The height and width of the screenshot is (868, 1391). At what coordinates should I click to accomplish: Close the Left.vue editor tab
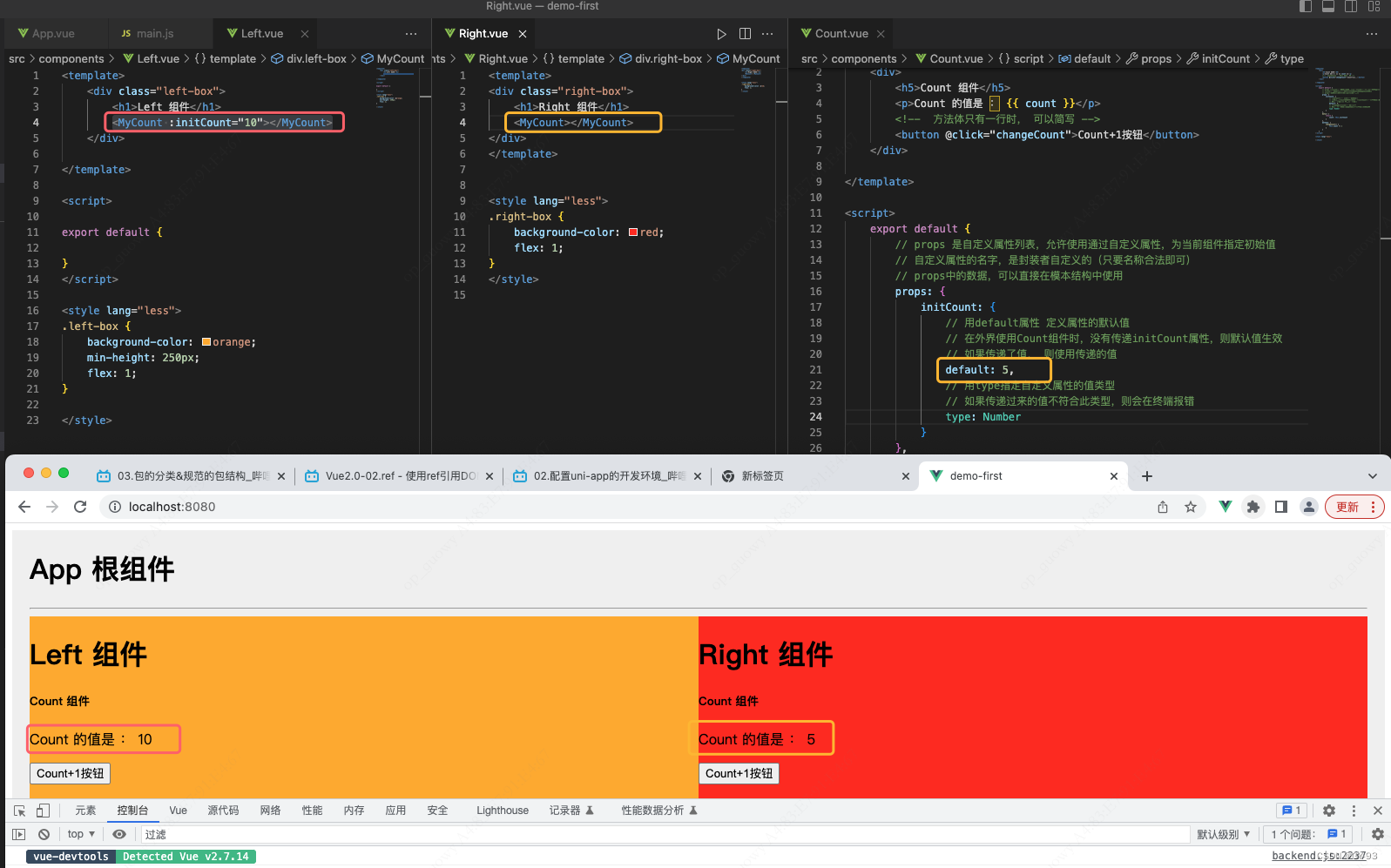click(x=305, y=34)
